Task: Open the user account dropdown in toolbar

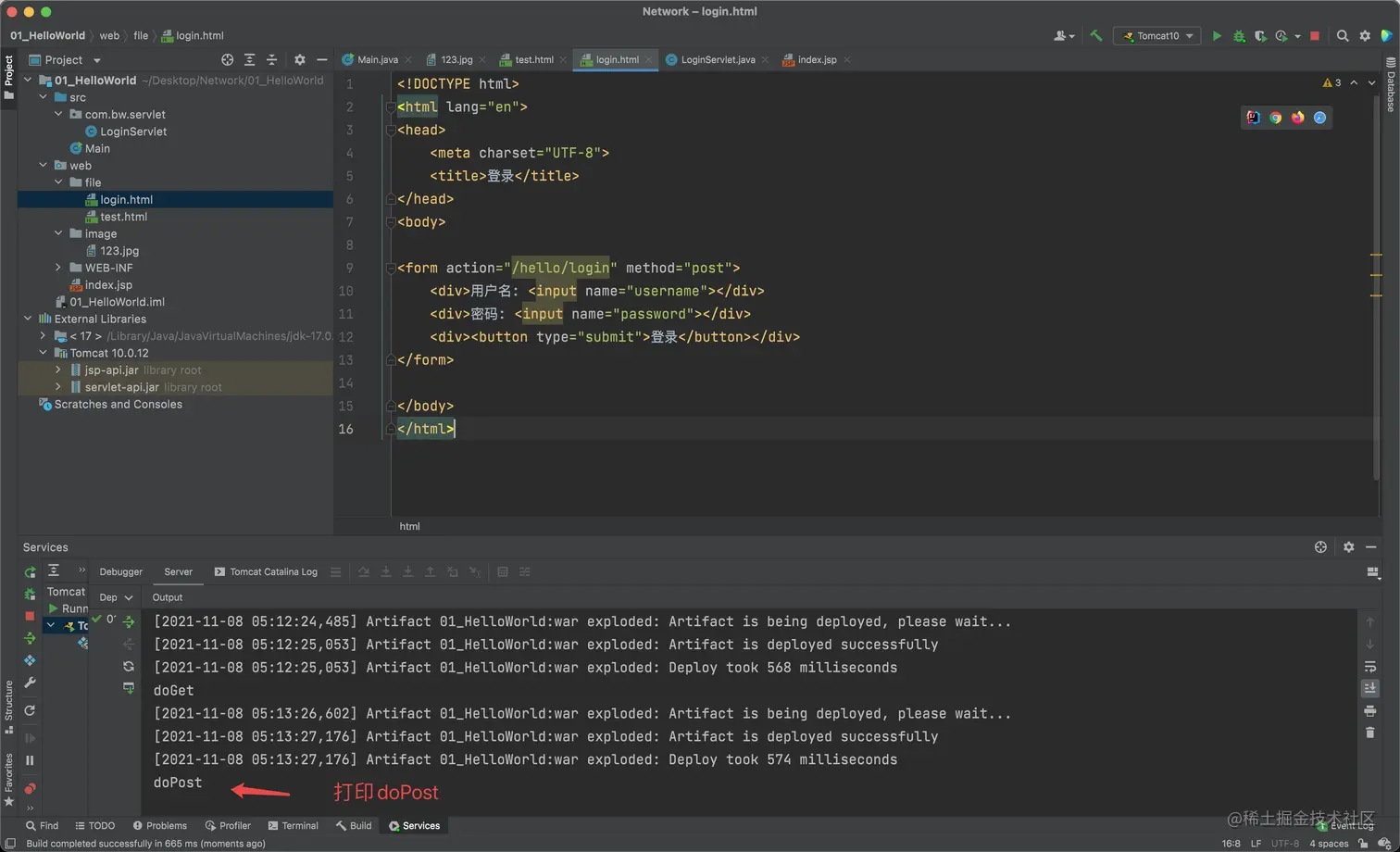Action: coord(1064,36)
